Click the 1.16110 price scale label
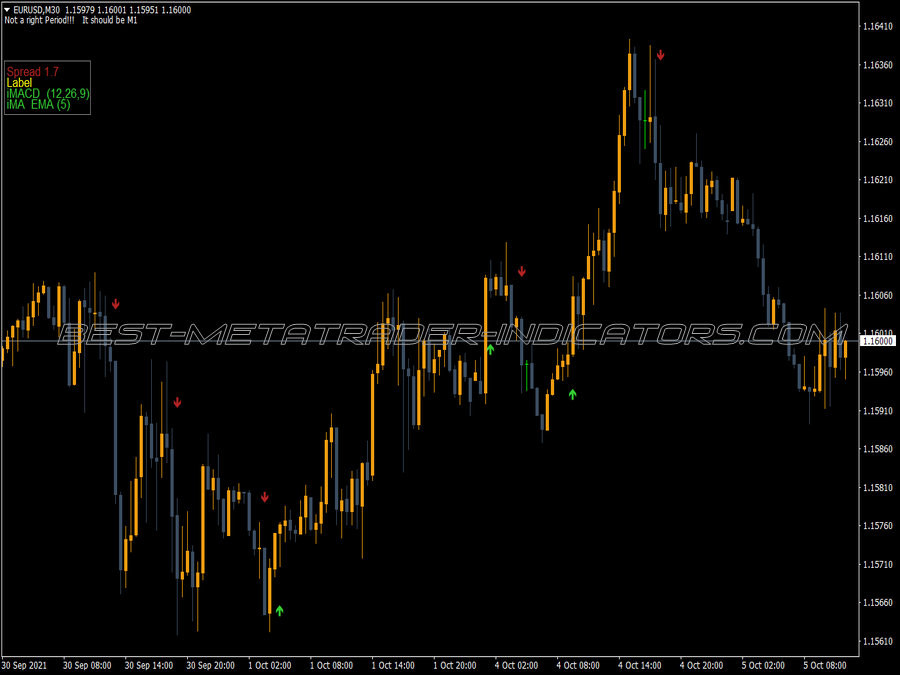 [878, 257]
